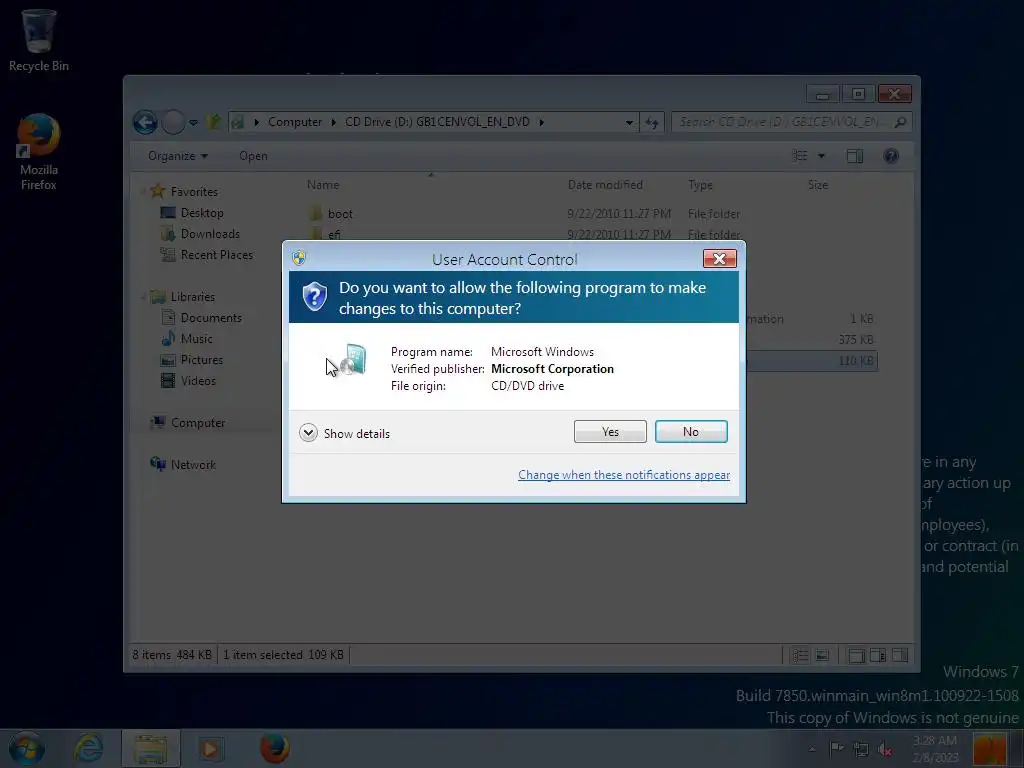The image size is (1024, 768).
Task: Click the Up folder icon in Explorer
Action: [x=214, y=122]
